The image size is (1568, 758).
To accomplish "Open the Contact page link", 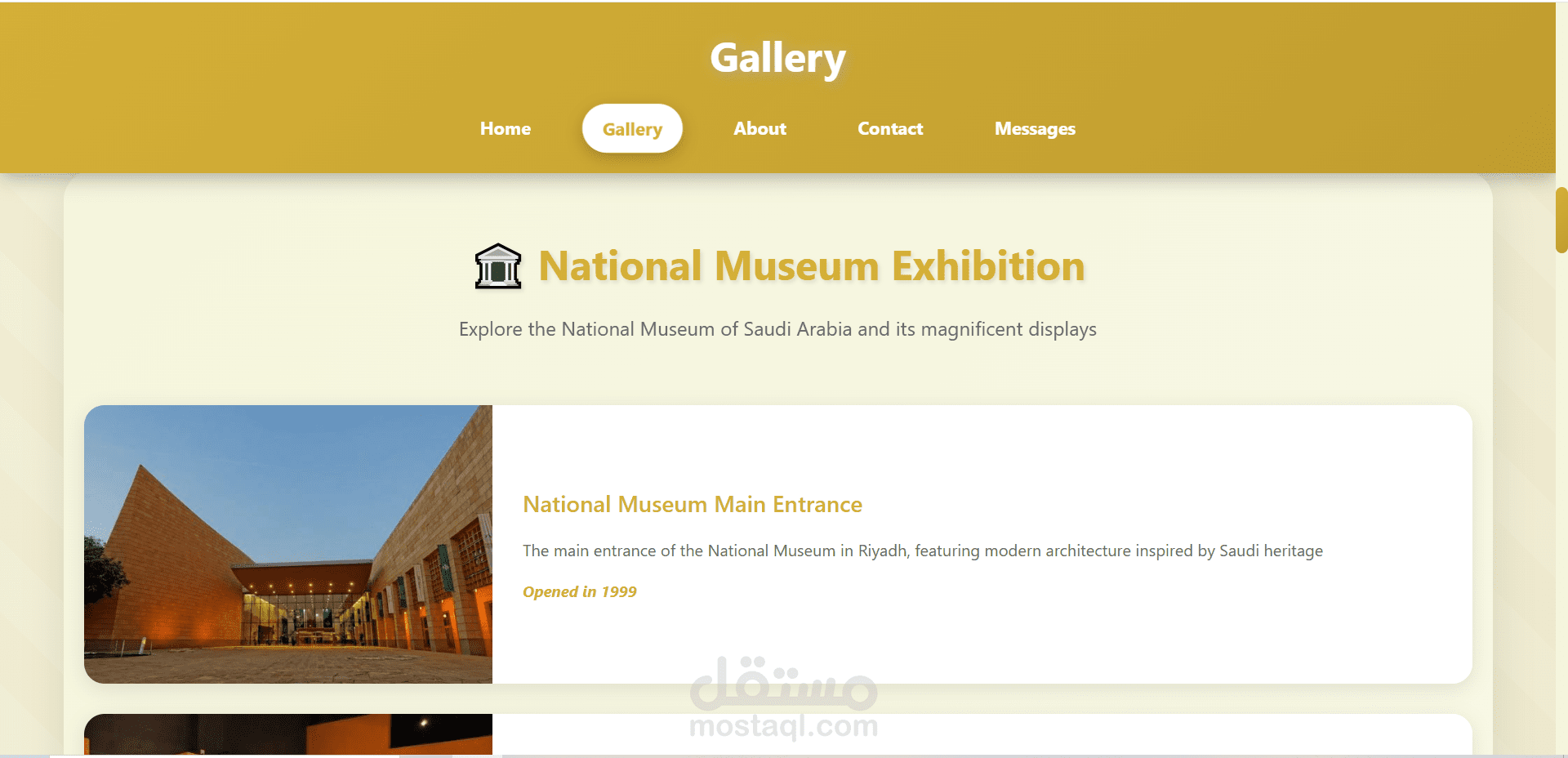I will [x=890, y=129].
